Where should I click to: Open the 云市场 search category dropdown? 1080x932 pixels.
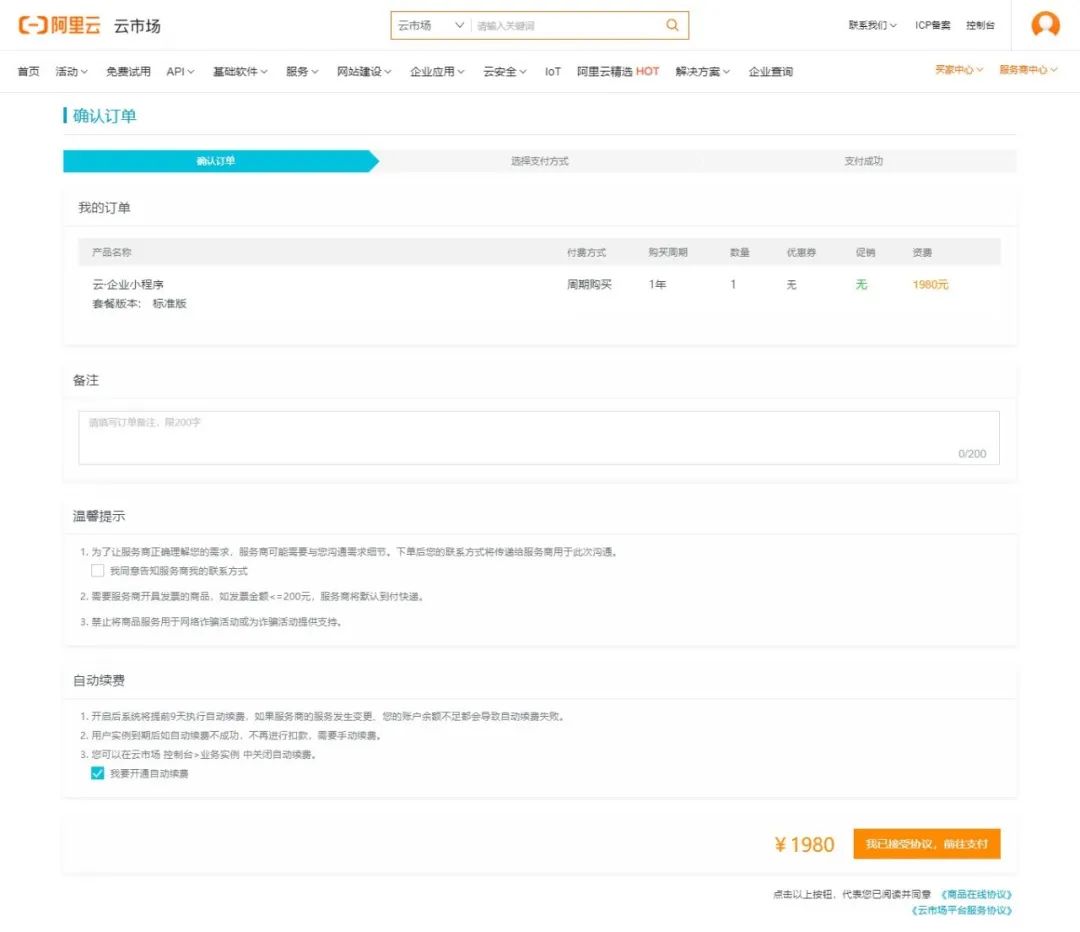430,25
